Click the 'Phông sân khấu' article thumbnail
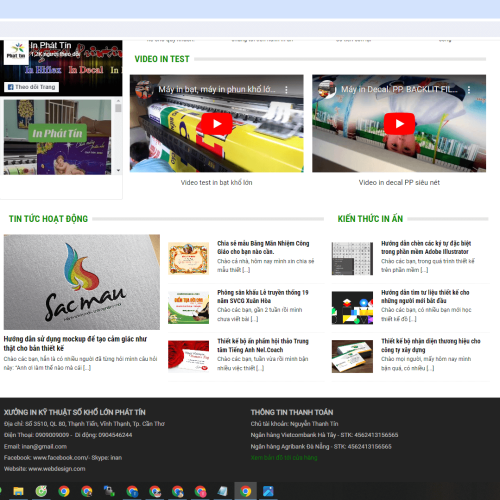Screen dimensions: 500x500 tap(188, 308)
